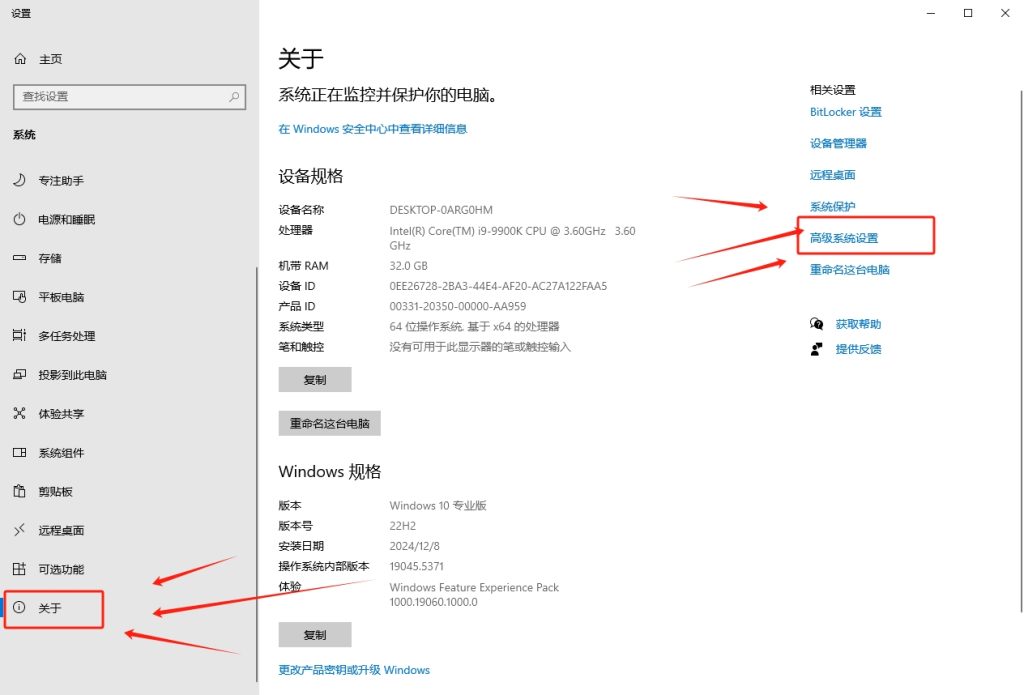Click 复制 button under 设备规格
The image size is (1024, 695).
315,380
